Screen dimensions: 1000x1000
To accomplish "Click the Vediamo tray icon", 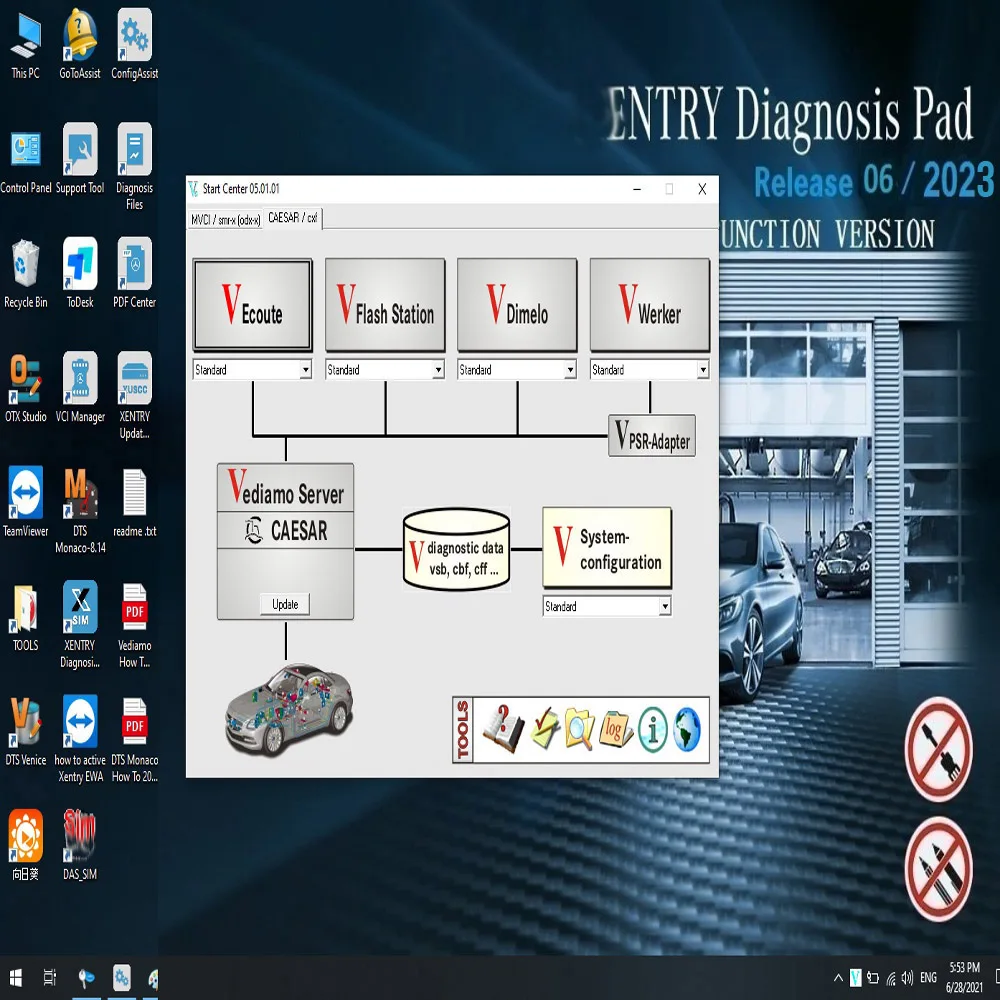I will 856,978.
